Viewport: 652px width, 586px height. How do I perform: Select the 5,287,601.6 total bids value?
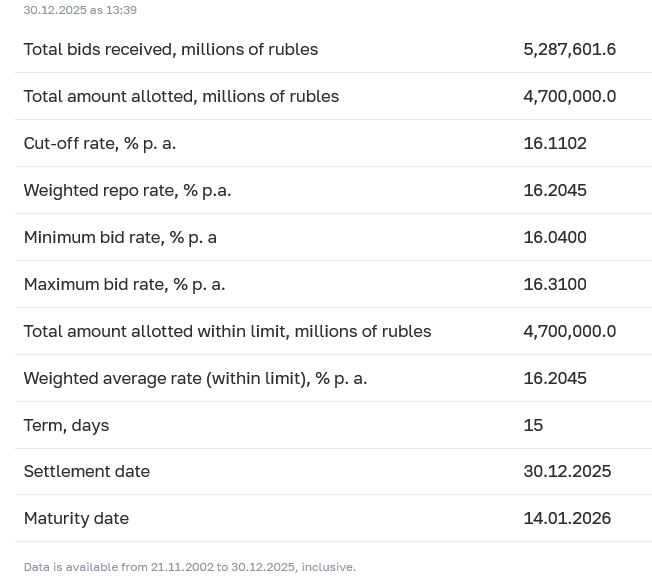tap(569, 49)
